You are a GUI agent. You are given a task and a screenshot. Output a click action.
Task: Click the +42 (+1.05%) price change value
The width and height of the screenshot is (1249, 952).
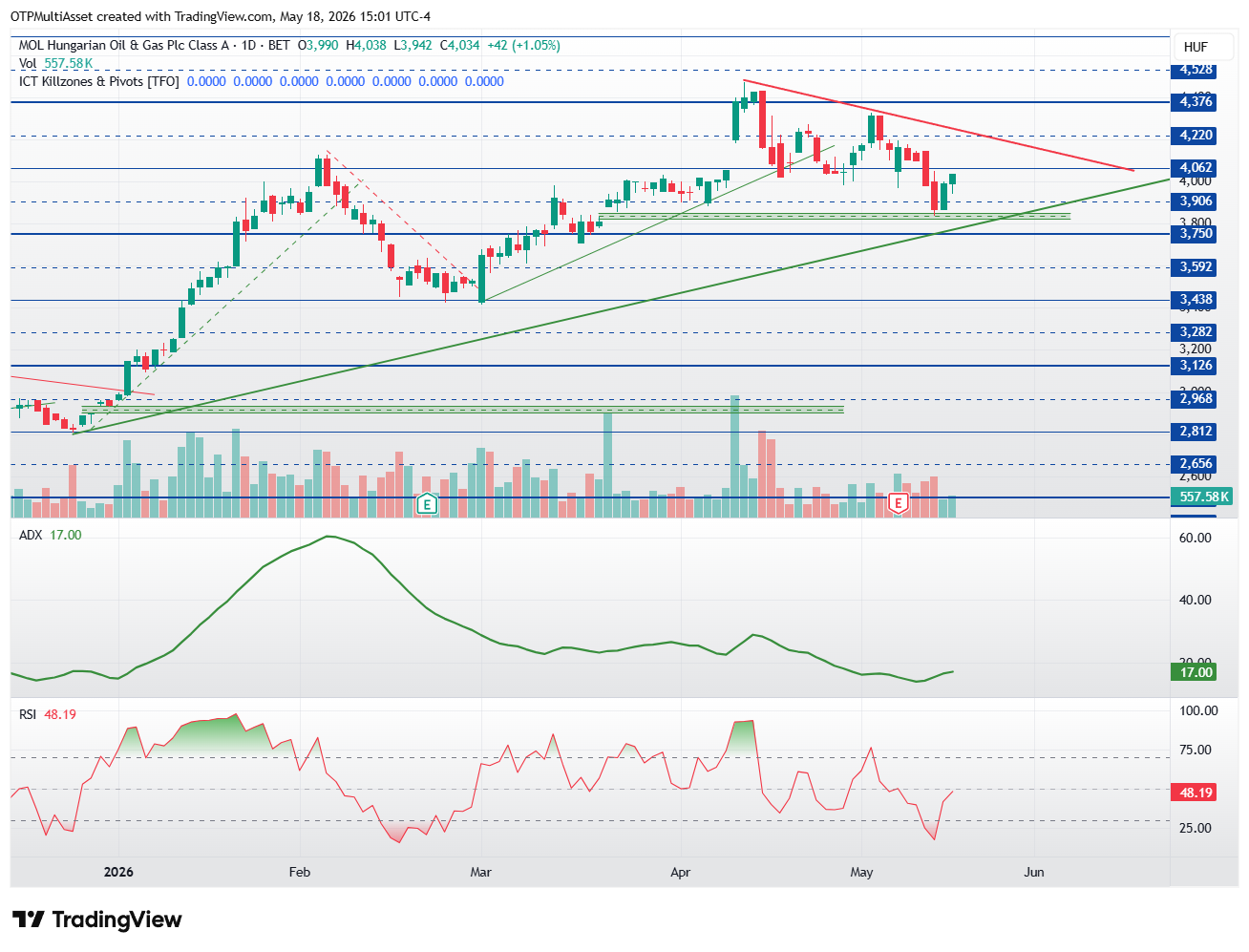pos(523,45)
